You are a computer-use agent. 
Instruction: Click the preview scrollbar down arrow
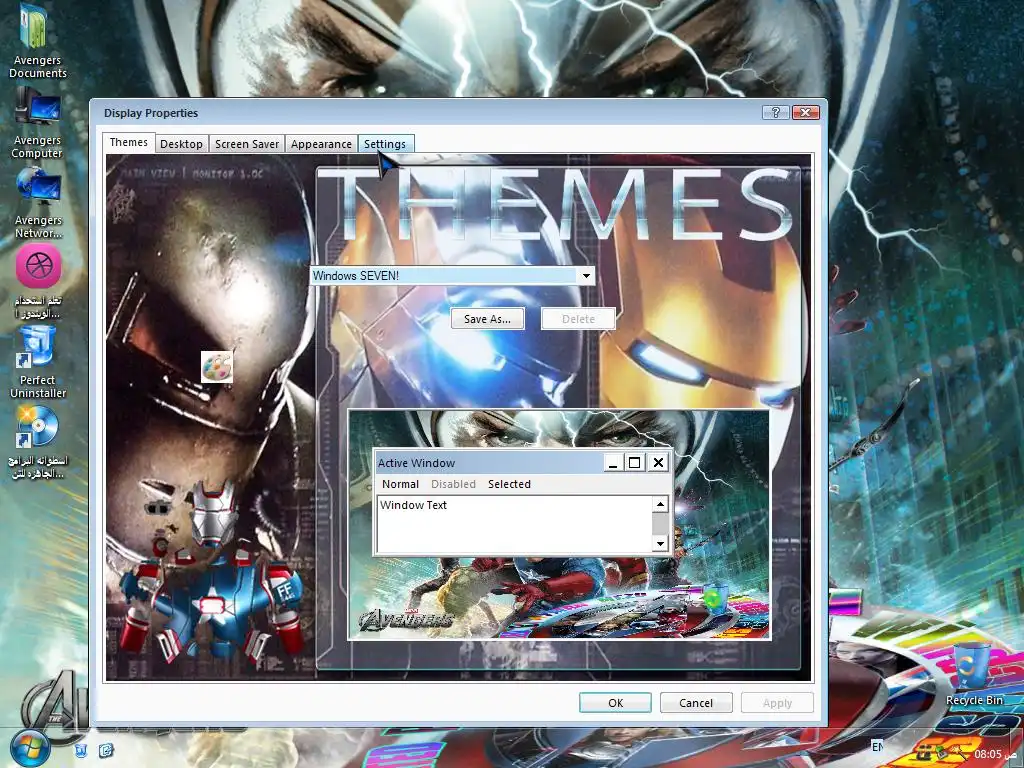660,543
